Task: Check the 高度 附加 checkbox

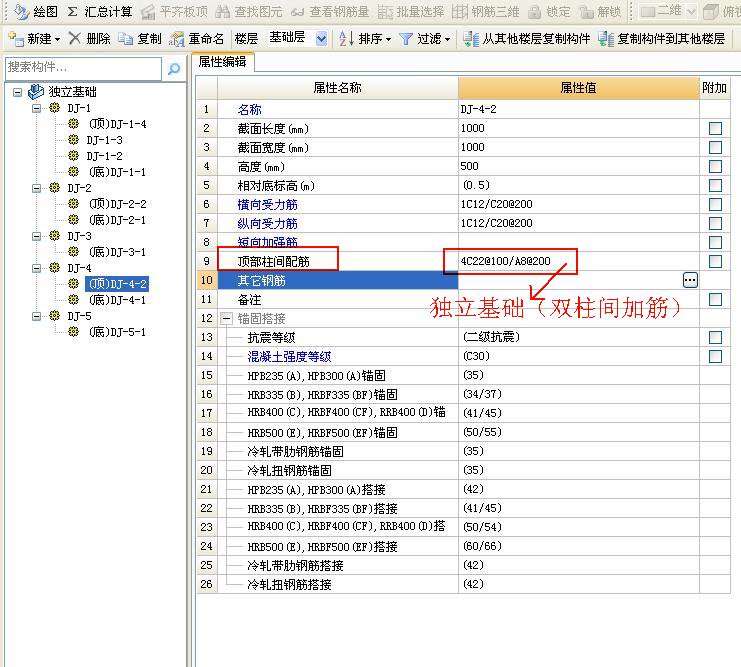Action: (x=715, y=166)
